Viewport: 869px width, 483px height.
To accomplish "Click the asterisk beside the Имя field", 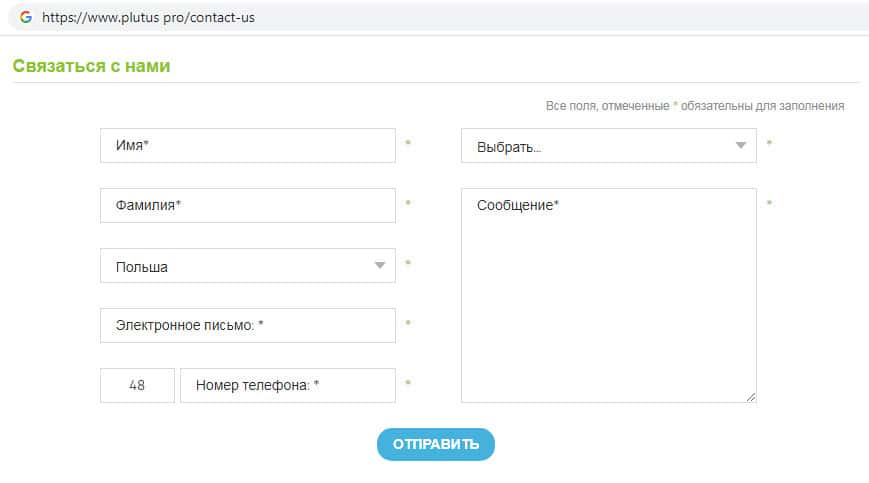I will (x=408, y=144).
